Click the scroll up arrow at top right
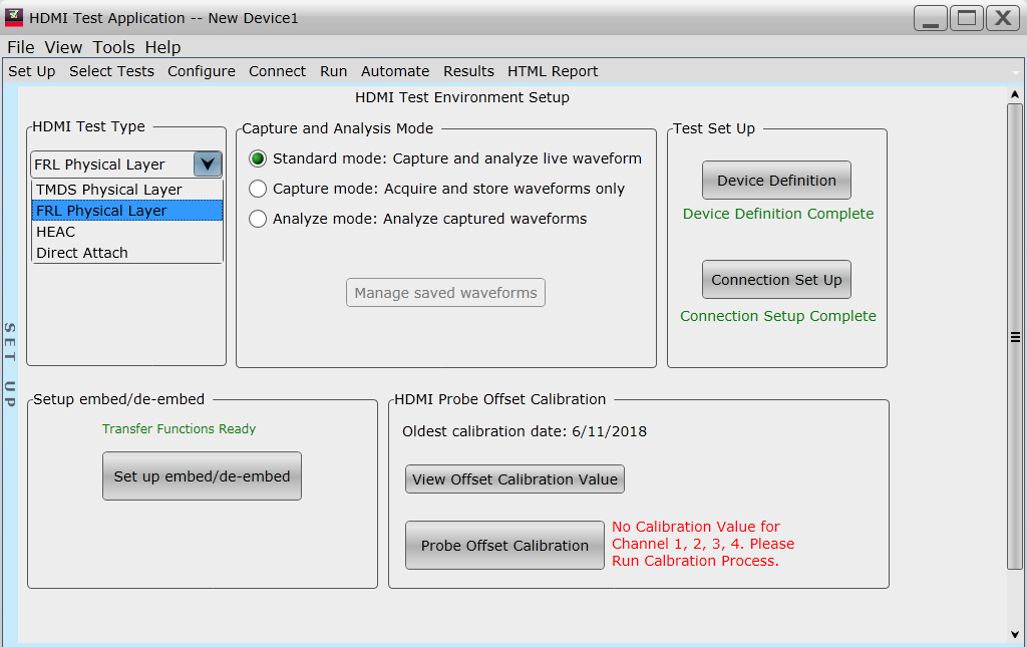The height and width of the screenshot is (647, 1027). pos(1015,95)
